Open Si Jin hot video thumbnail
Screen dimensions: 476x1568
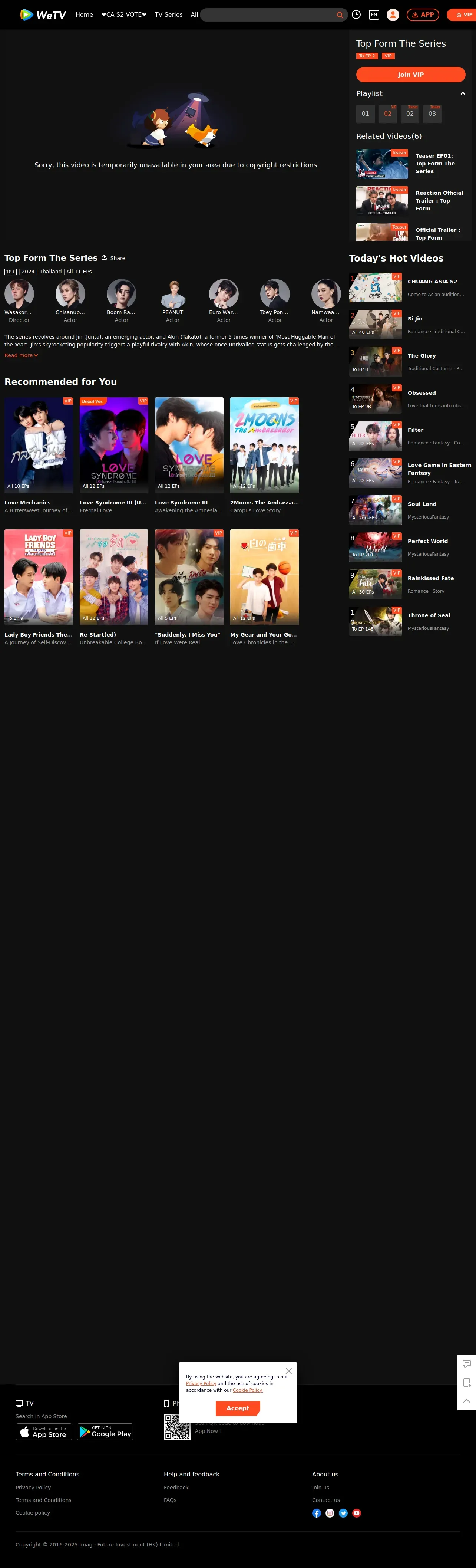click(376, 325)
